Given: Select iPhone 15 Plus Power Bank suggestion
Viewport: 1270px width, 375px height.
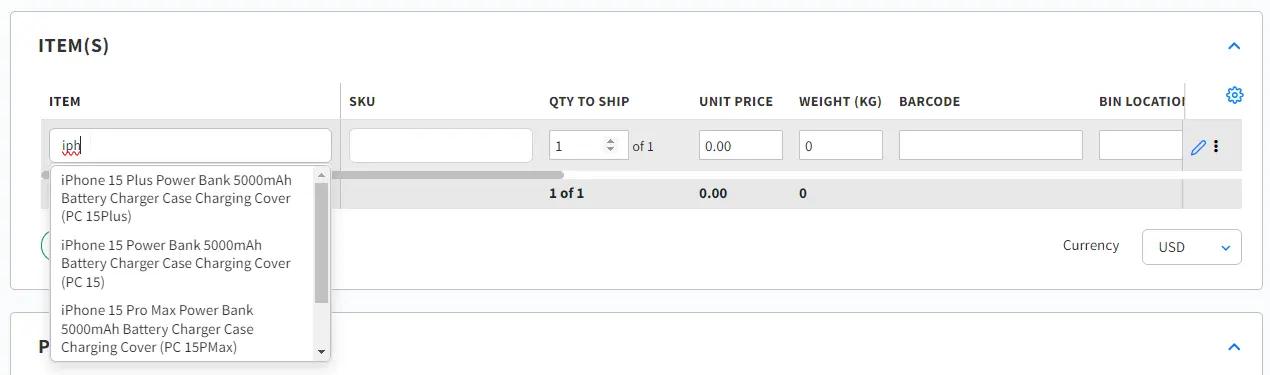Looking at the screenshot, I should pos(181,198).
